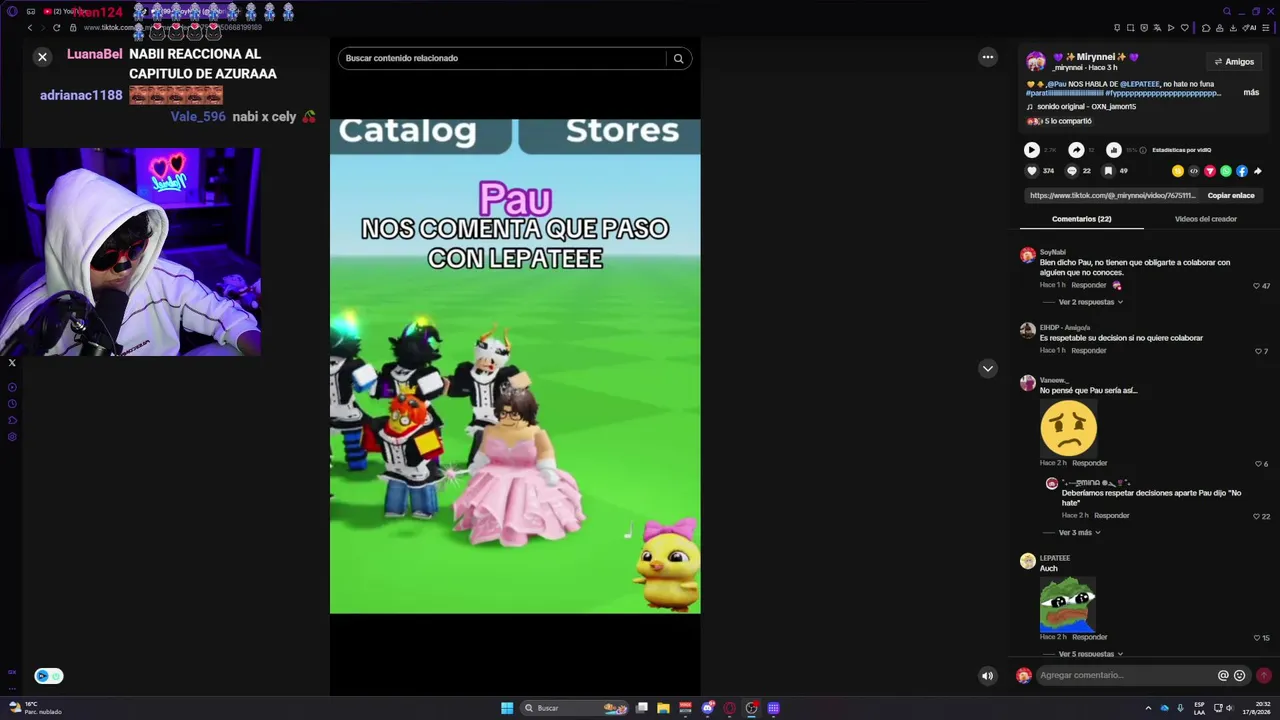Click the Copiar enlace button
Screen dimensions: 1280x720
click(x=1231, y=196)
